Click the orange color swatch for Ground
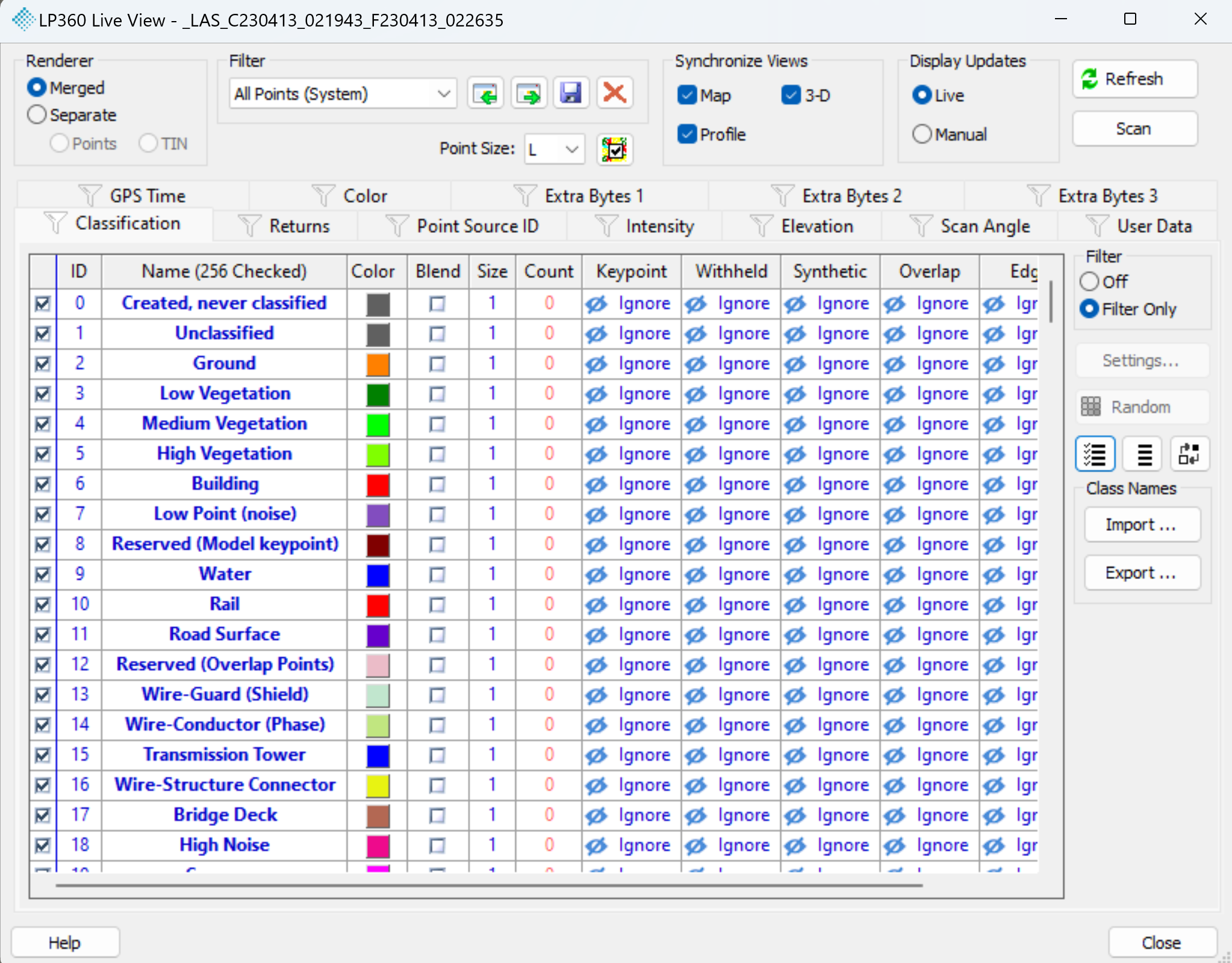 click(378, 364)
